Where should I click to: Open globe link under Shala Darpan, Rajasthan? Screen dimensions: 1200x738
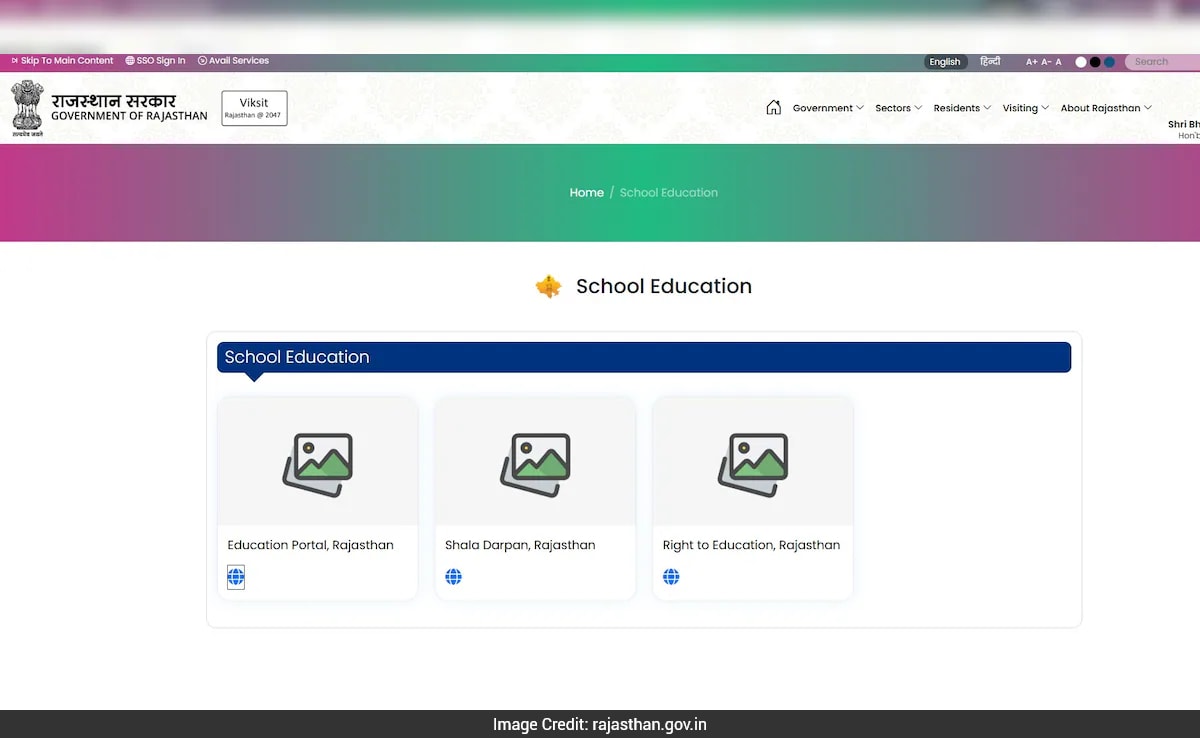(x=454, y=577)
